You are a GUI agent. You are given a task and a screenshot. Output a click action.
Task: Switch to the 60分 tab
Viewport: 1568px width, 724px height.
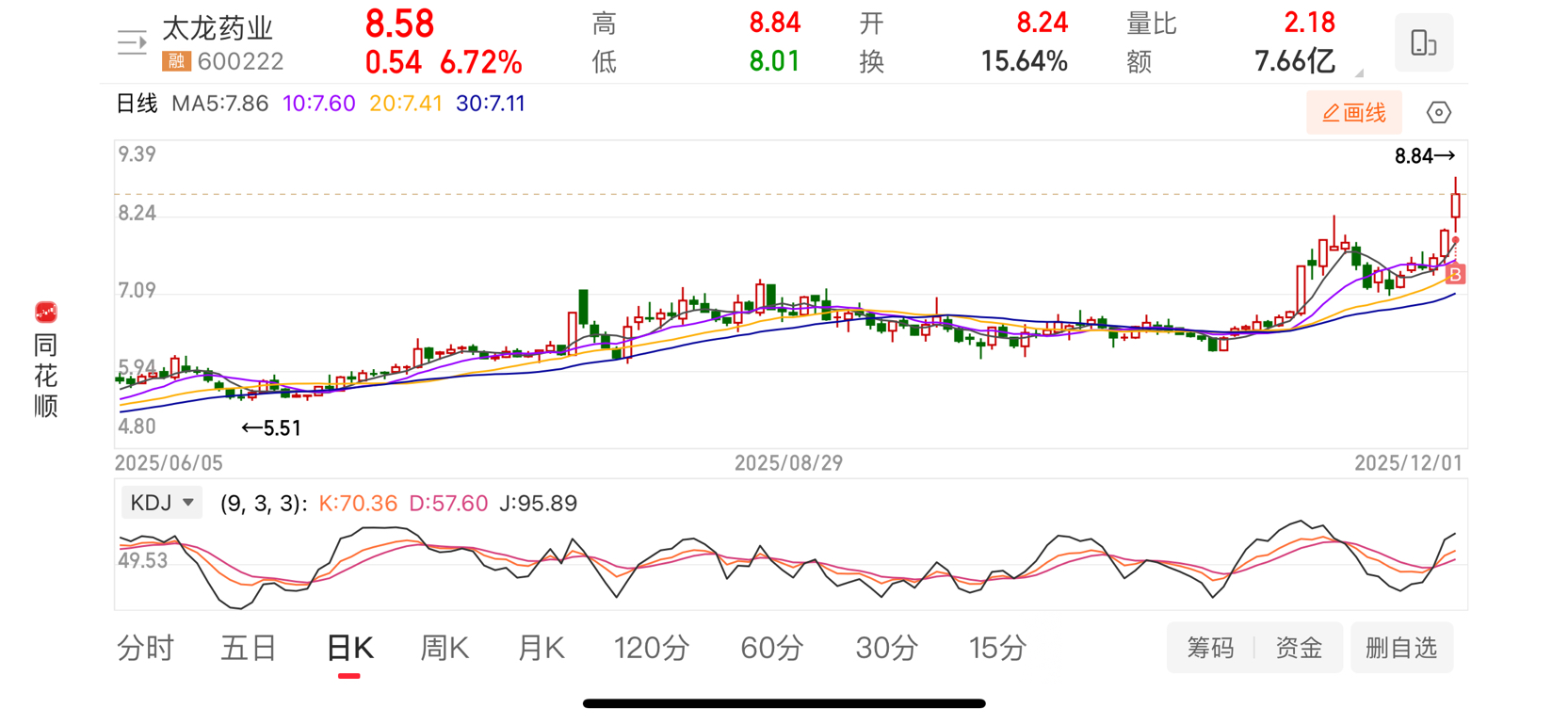pyautogui.click(x=772, y=648)
